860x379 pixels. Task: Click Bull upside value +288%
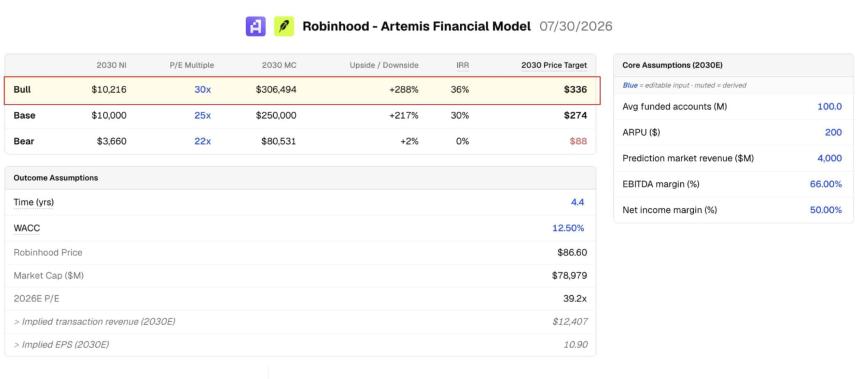[404, 89]
